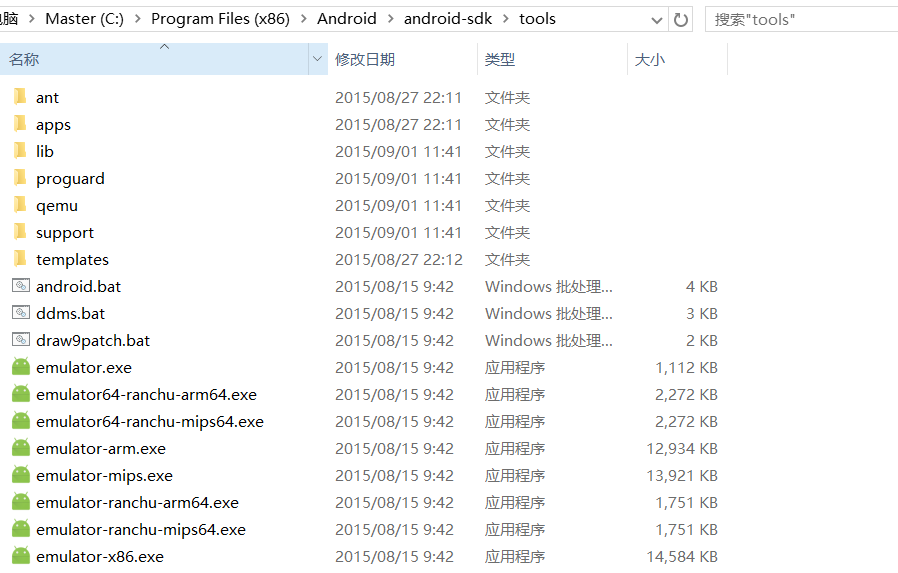The width and height of the screenshot is (898, 573).
Task: Click the search "tools" input box
Action: click(800, 19)
